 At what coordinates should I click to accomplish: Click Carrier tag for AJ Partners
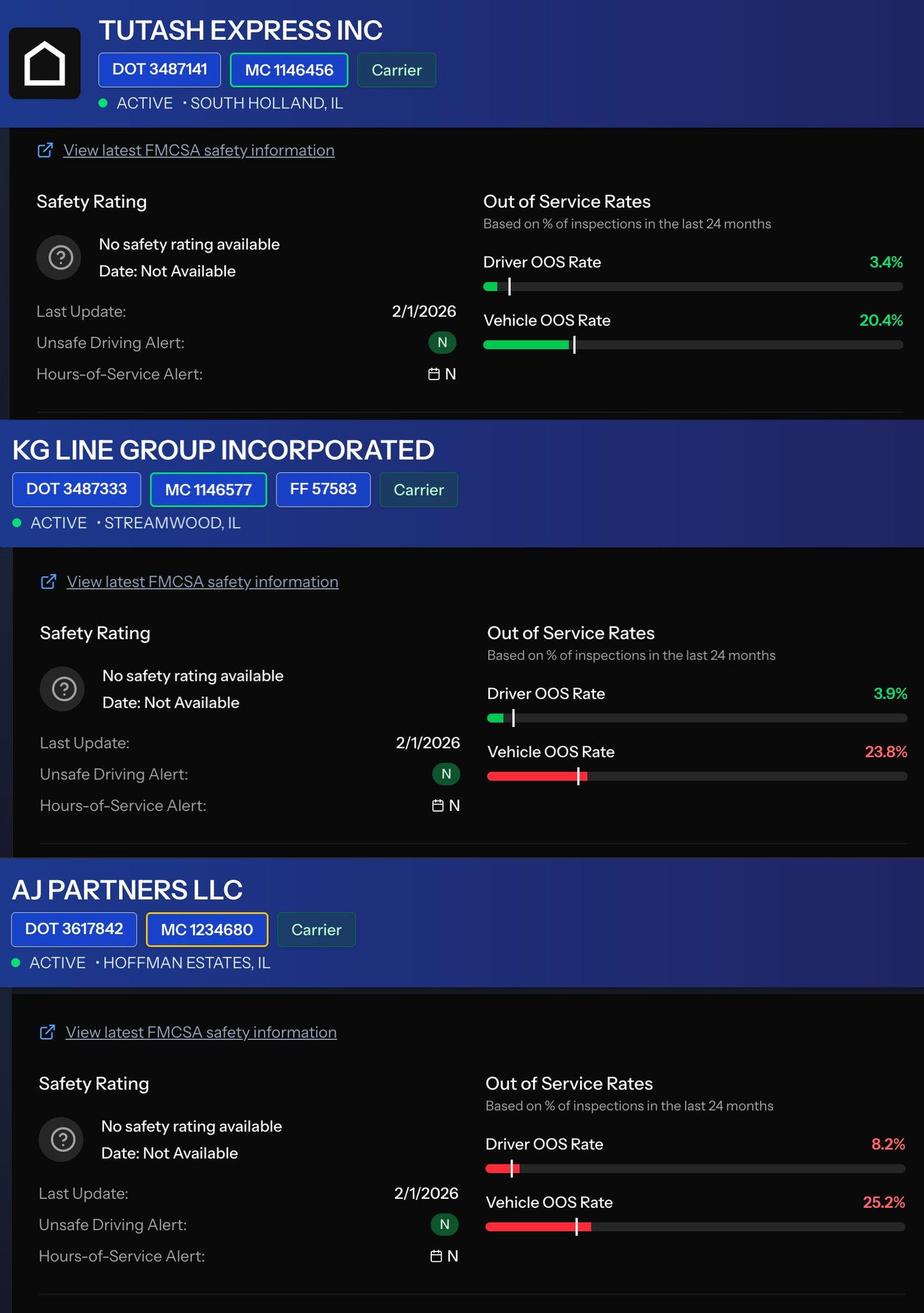[x=317, y=930]
